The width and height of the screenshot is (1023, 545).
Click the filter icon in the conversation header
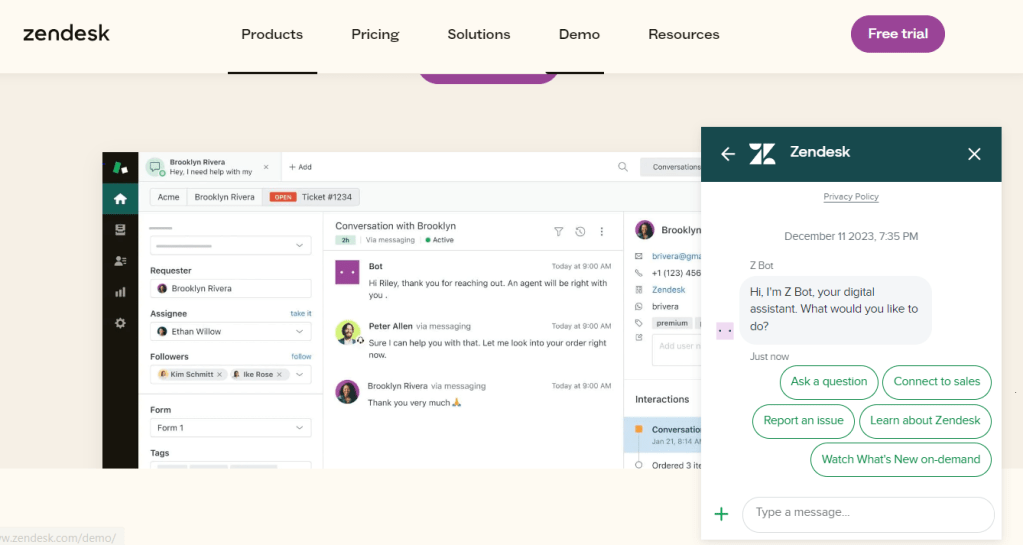pos(559,231)
